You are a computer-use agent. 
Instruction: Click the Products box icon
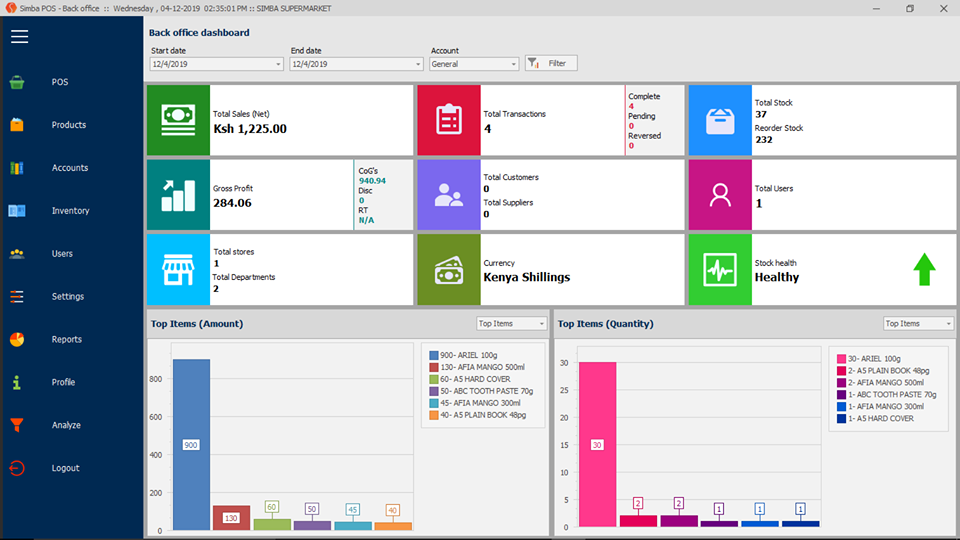point(17,125)
